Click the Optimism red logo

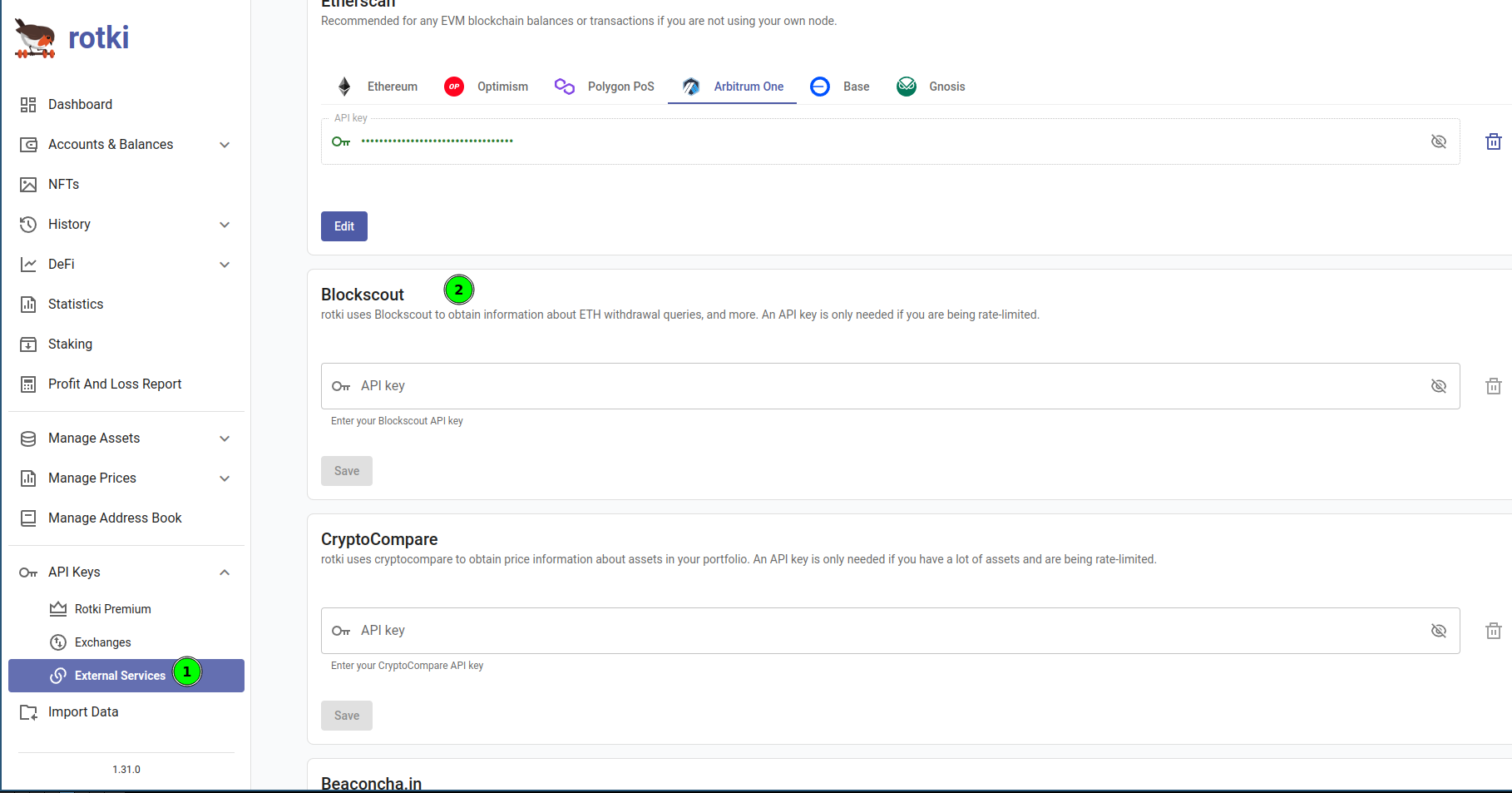(454, 87)
